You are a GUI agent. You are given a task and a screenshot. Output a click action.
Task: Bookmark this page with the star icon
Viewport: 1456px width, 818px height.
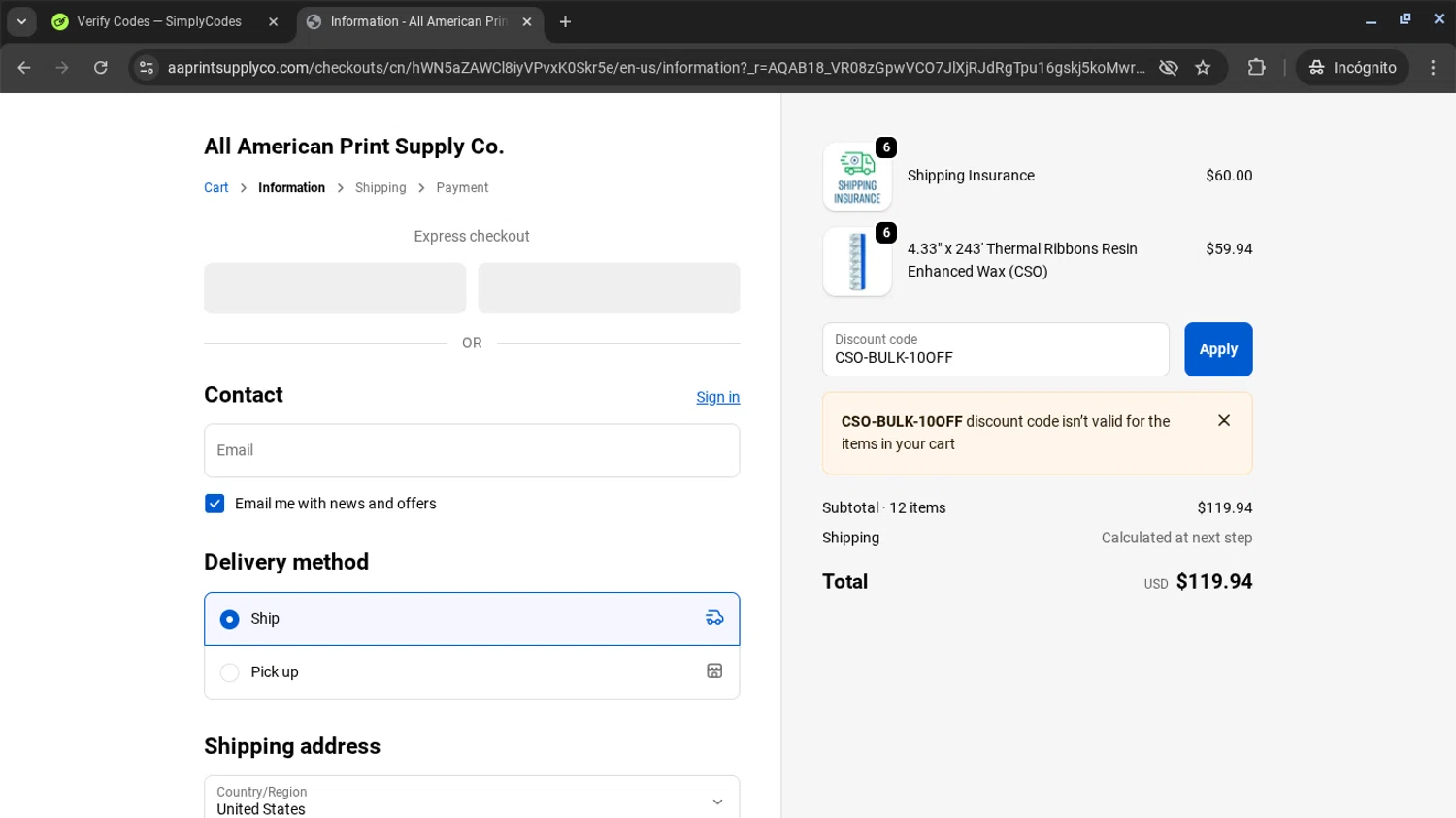(x=1204, y=68)
